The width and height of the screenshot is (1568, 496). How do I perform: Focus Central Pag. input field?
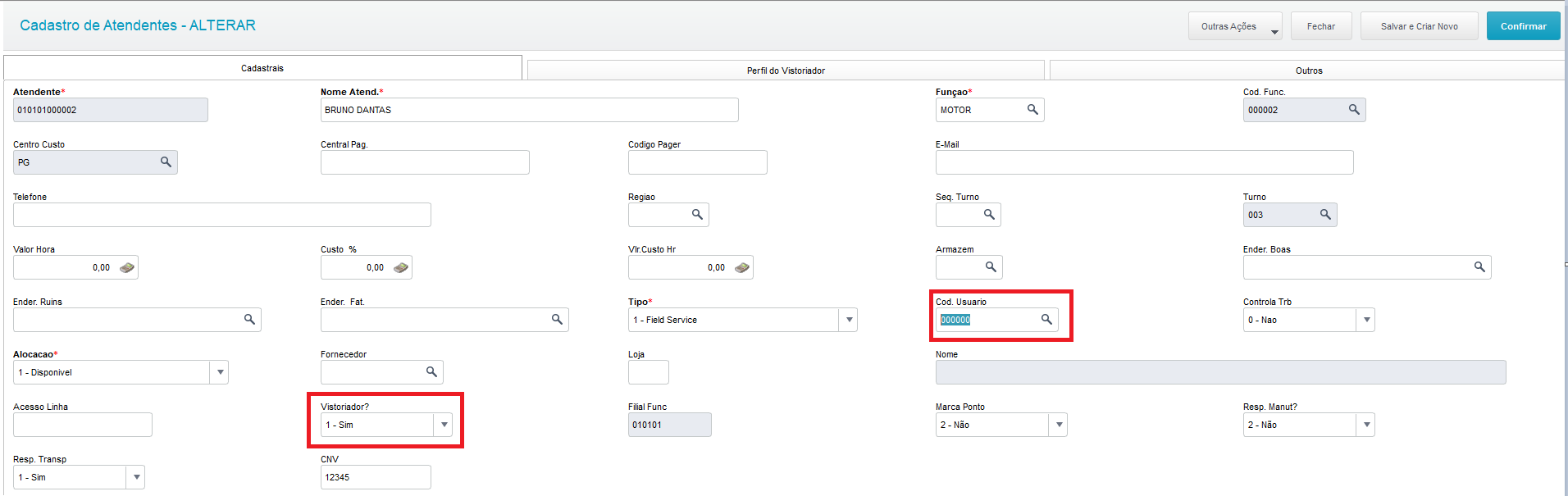coord(425,162)
